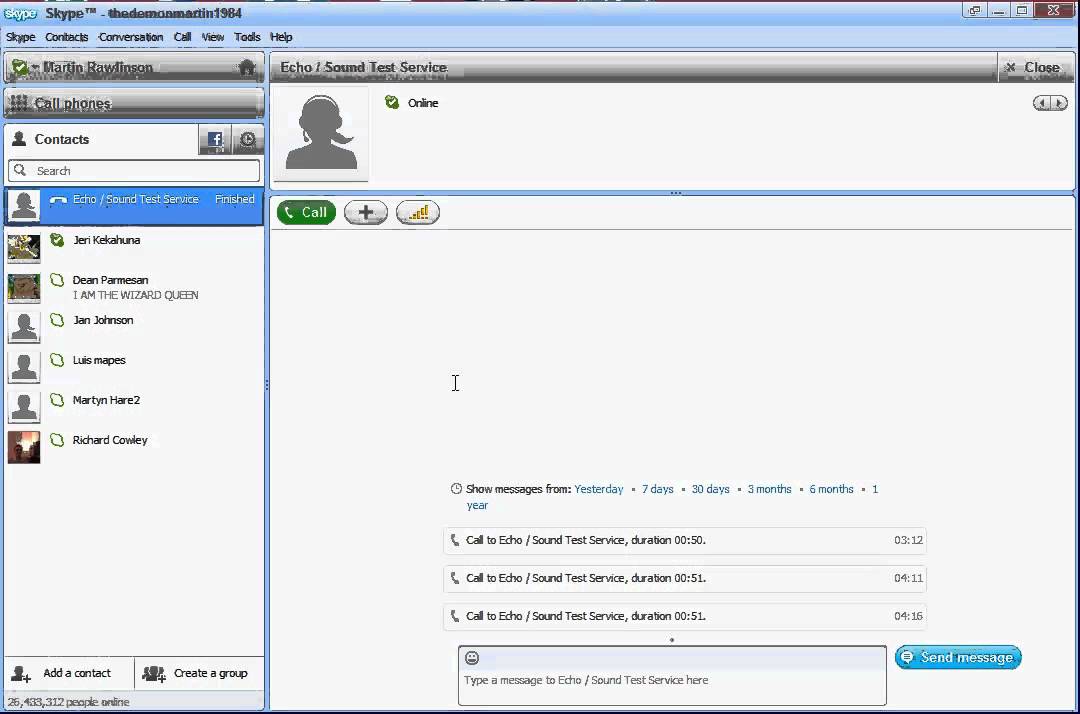Viewport: 1080px width, 714px height.
Task: Select contact Jeri Kekahuna
Action: [134, 246]
